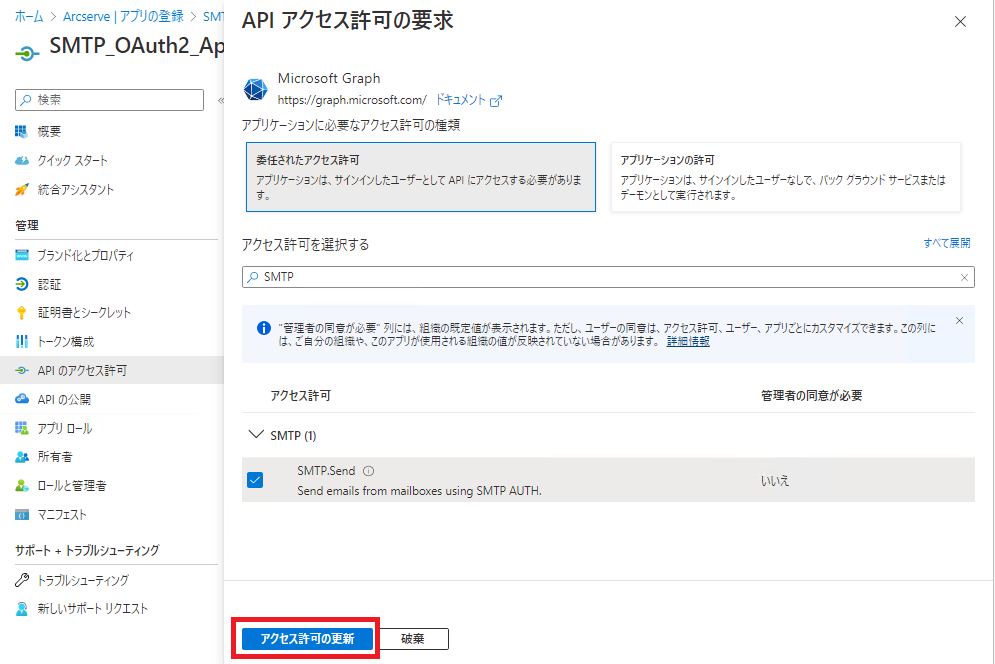Click the API の公開 cloud icon
This screenshot has height=664, width=995.
point(22,399)
